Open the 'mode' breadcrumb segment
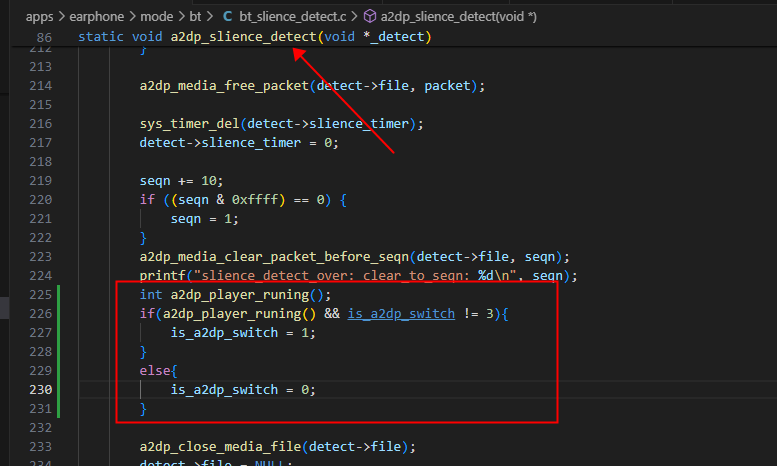Viewport: 777px width, 466px height. 157,16
